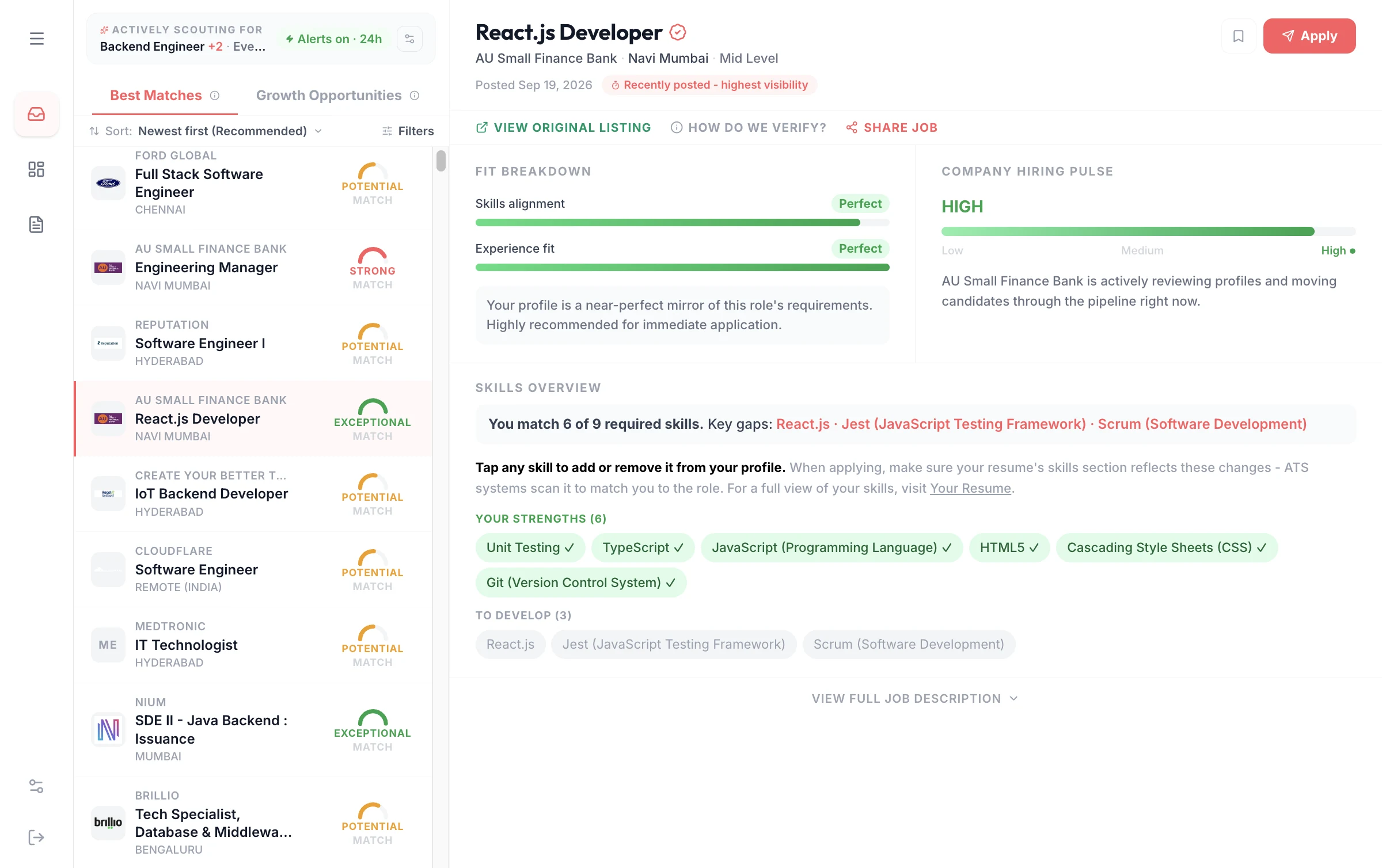The image size is (1382, 868).
Task: Select Software Engineer I at Reputation
Action: (x=253, y=343)
